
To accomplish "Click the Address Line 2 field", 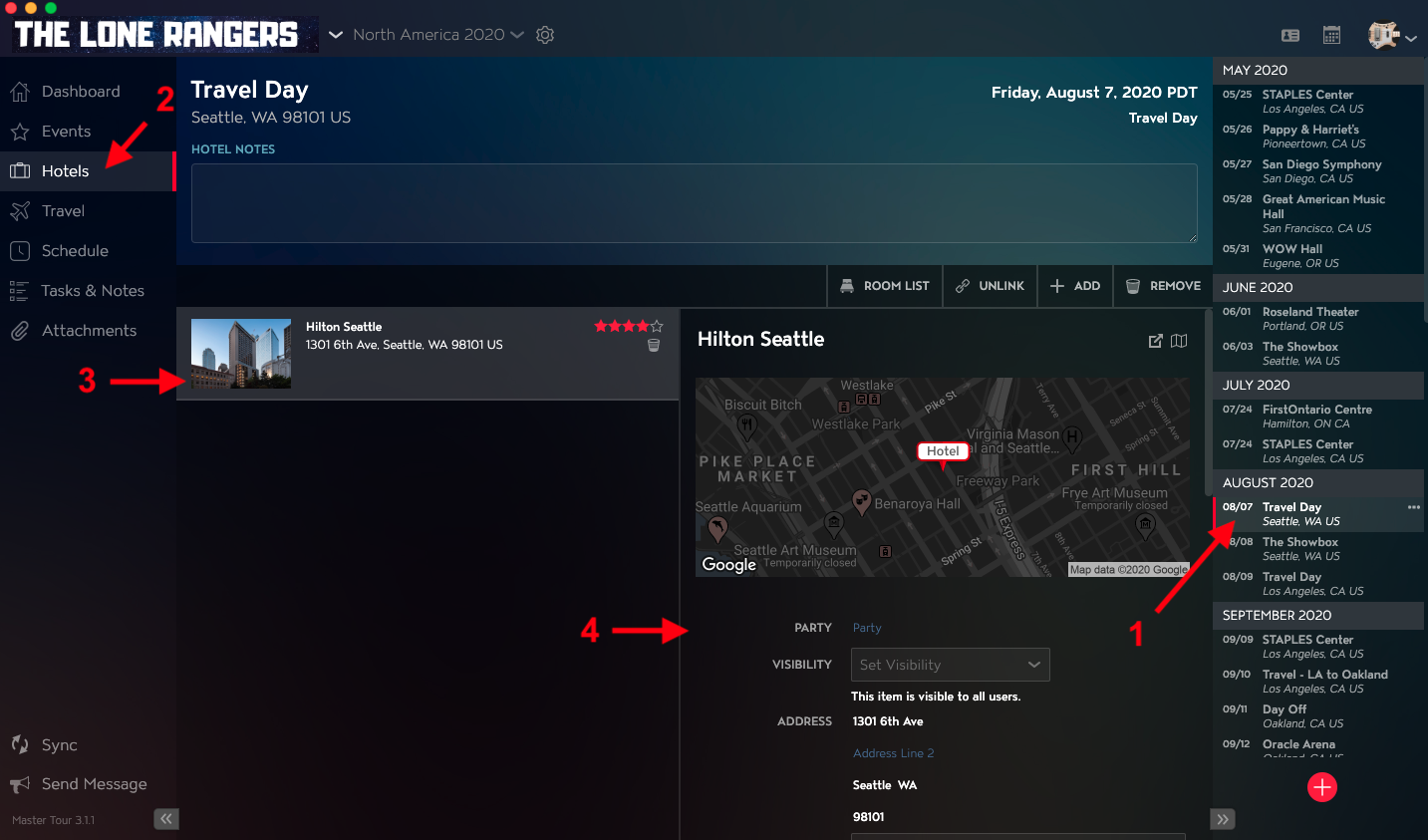I will (894, 753).
